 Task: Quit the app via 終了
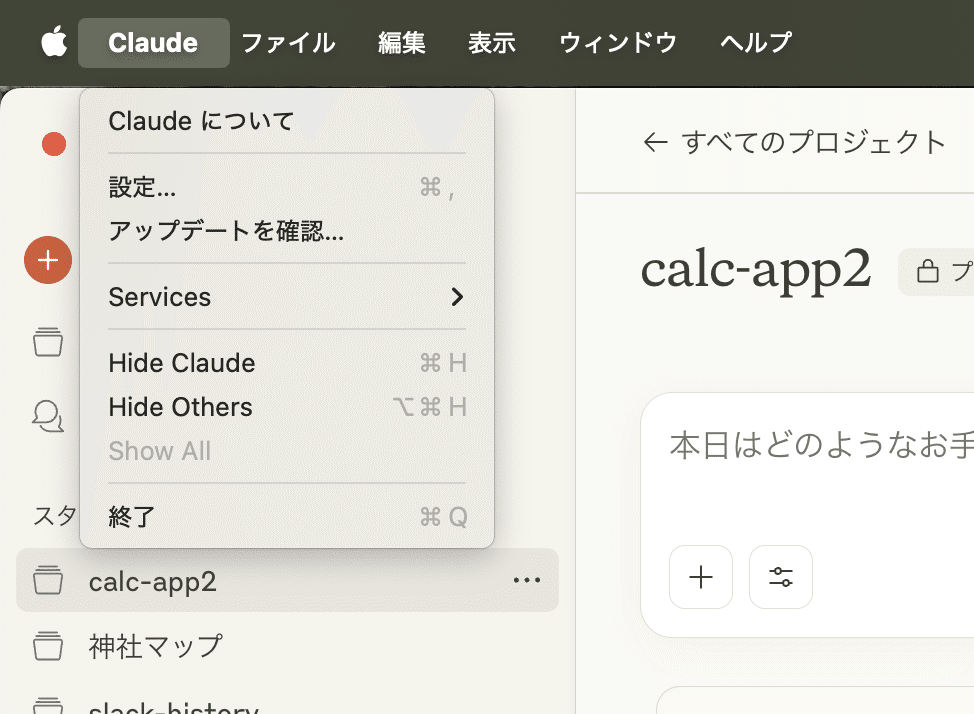tap(127, 517)
